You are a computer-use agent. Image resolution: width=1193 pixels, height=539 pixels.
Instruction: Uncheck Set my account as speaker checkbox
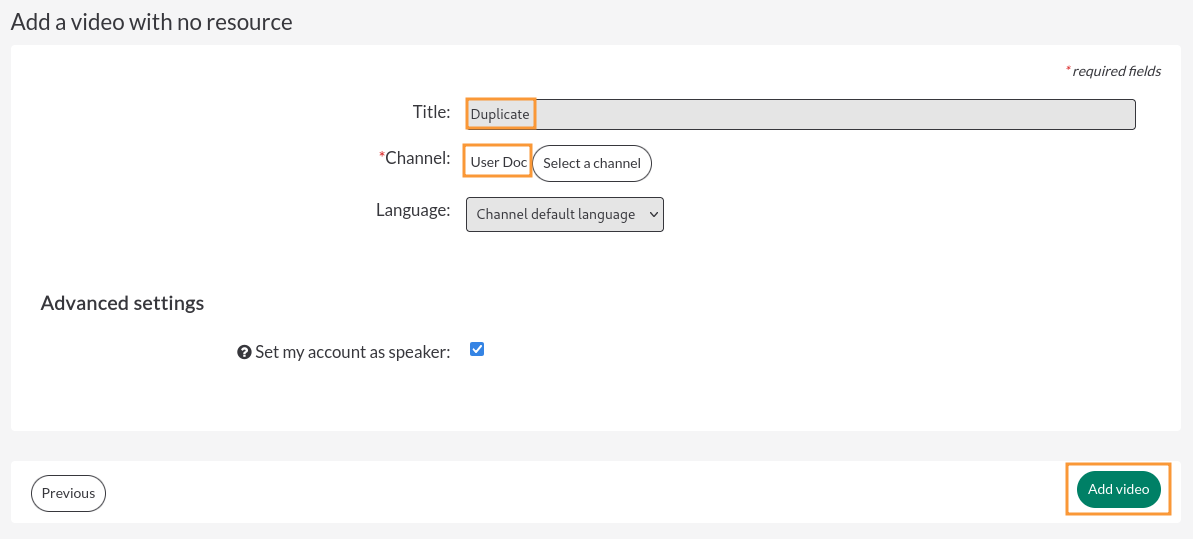pos(477,349)
